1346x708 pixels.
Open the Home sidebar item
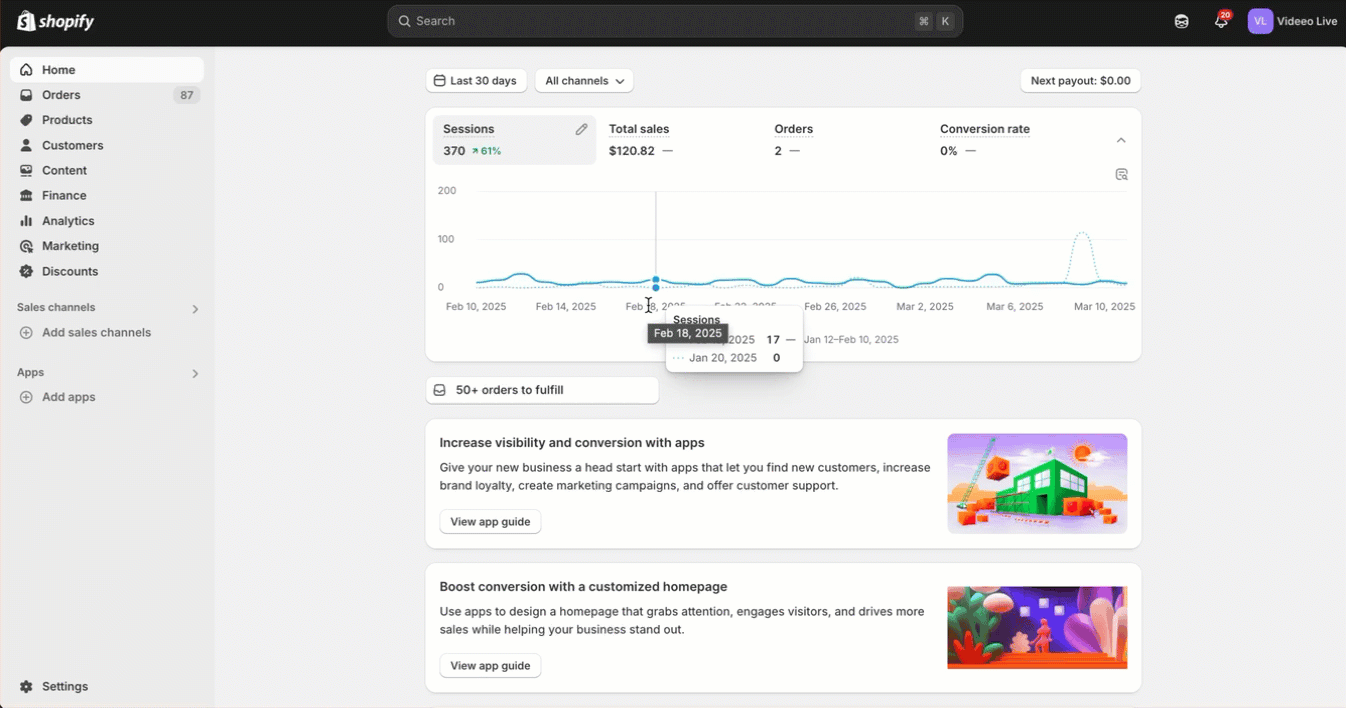click(107, 70)
